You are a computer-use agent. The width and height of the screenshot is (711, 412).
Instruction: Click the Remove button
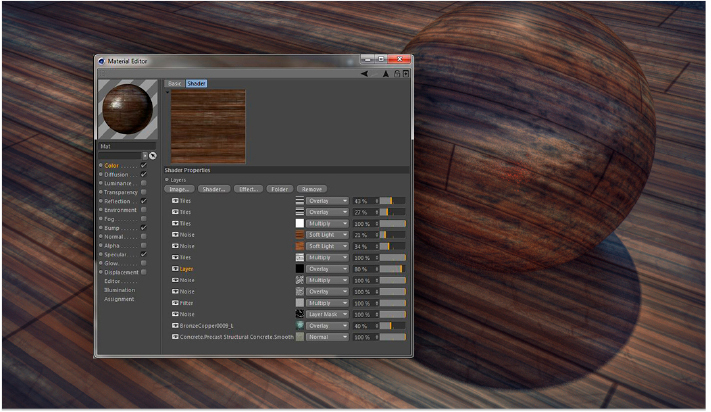311,188
